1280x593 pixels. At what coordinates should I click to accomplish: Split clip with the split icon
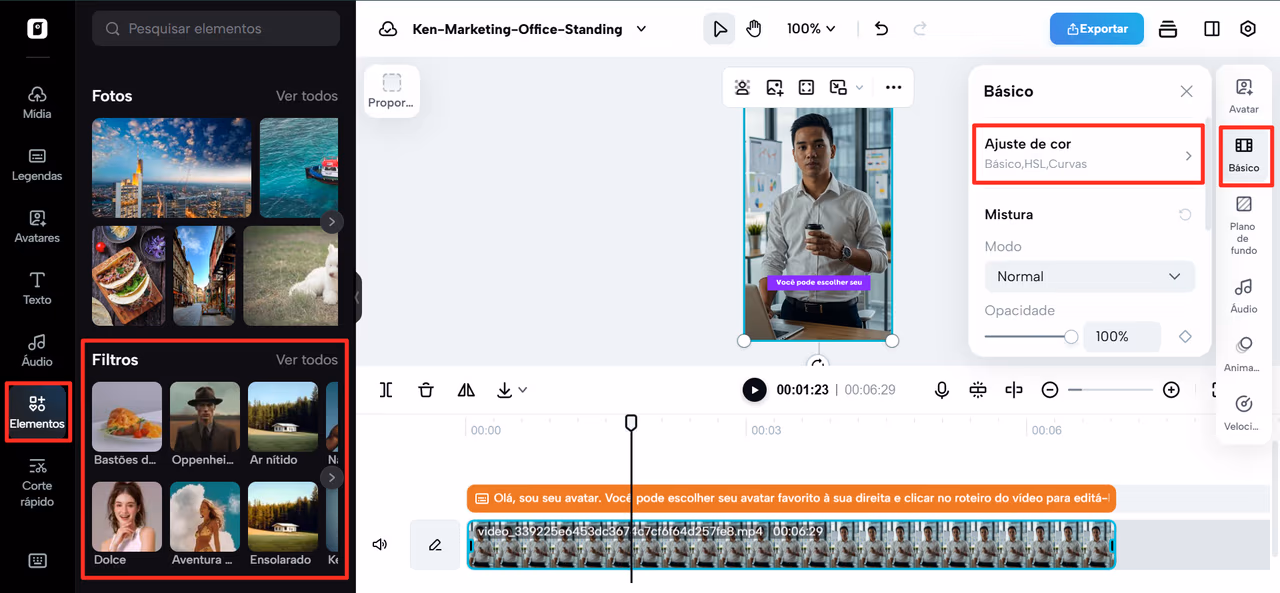tap(386, 390)
